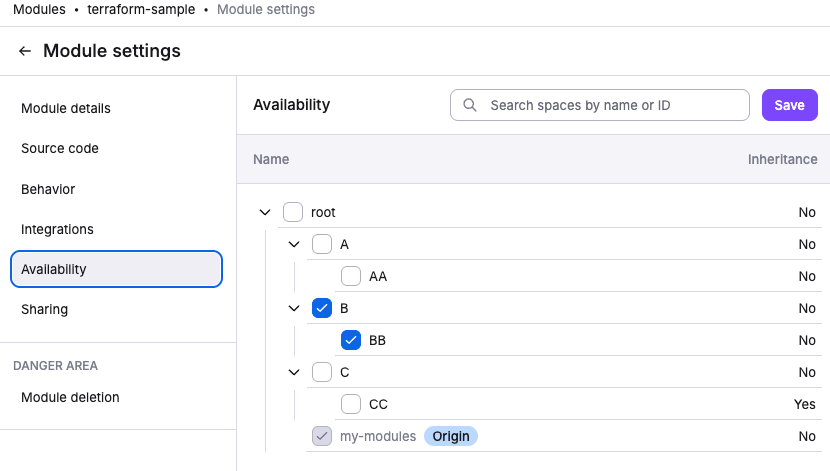The width and height of the screenshot is (830, 471).
Task: Click the back arrow beside Module settings
Action: pos(25,51)
